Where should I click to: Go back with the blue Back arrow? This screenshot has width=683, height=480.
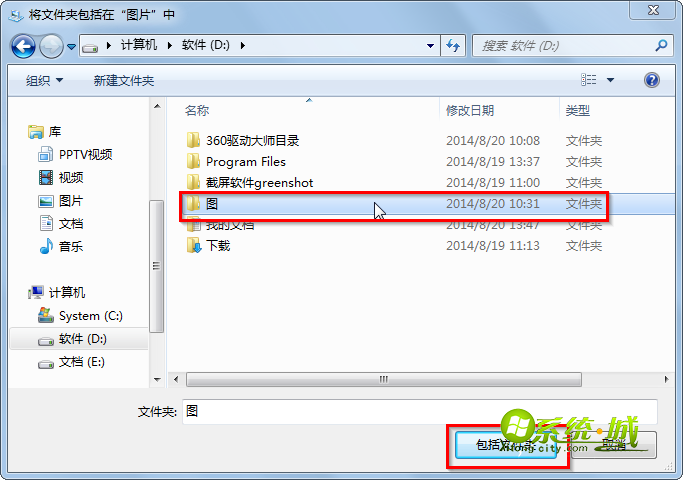(x=23, y=46)
